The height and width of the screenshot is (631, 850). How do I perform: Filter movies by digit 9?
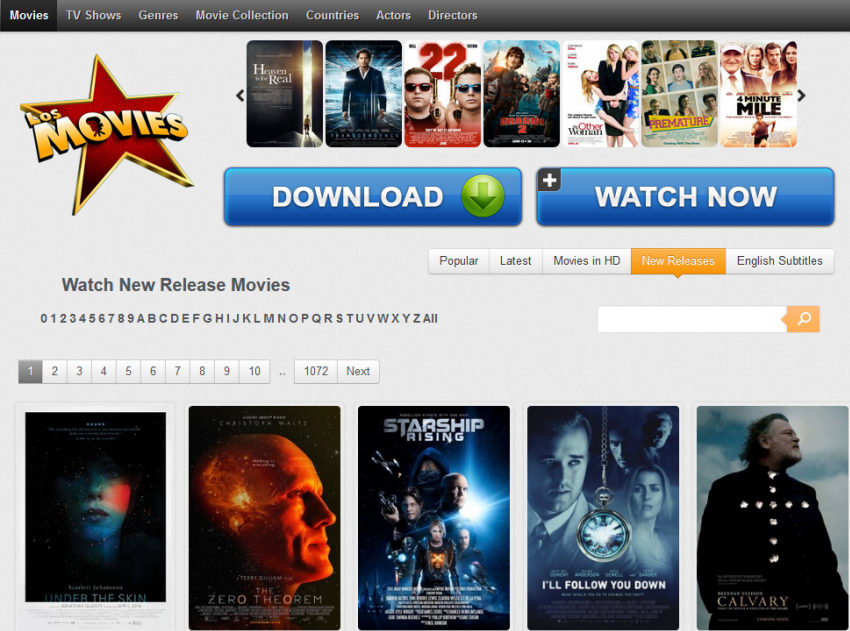[x=131, y=318]
